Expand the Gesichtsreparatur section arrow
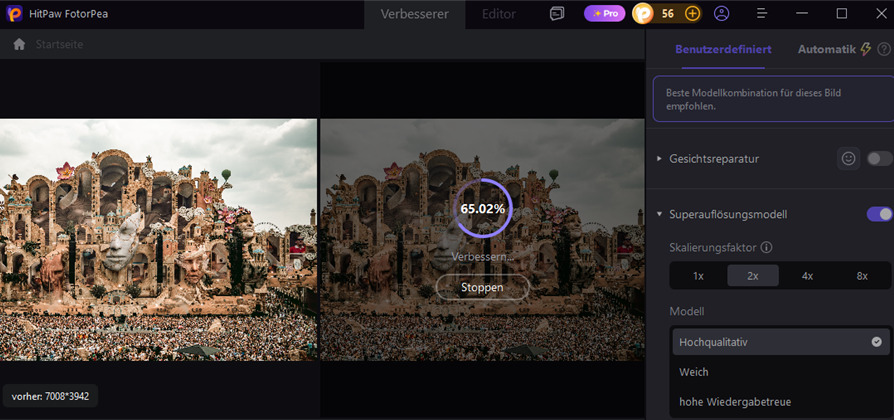The width and height of the screenshot is (894, 420). pos(660,158)
